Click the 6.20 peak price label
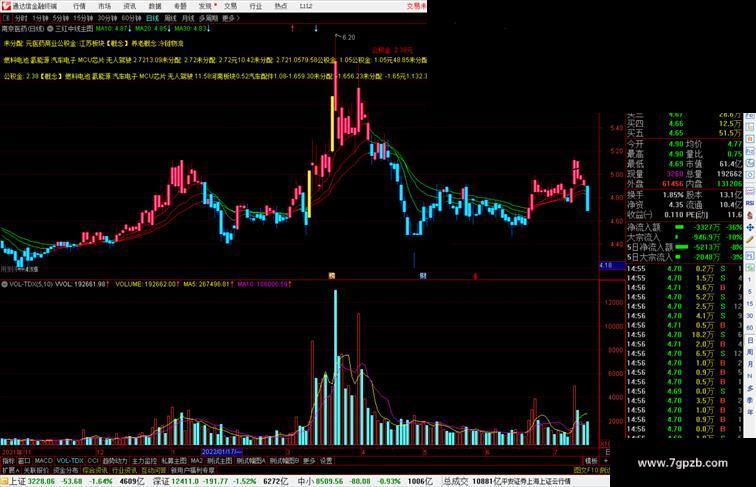 (349, 37)
